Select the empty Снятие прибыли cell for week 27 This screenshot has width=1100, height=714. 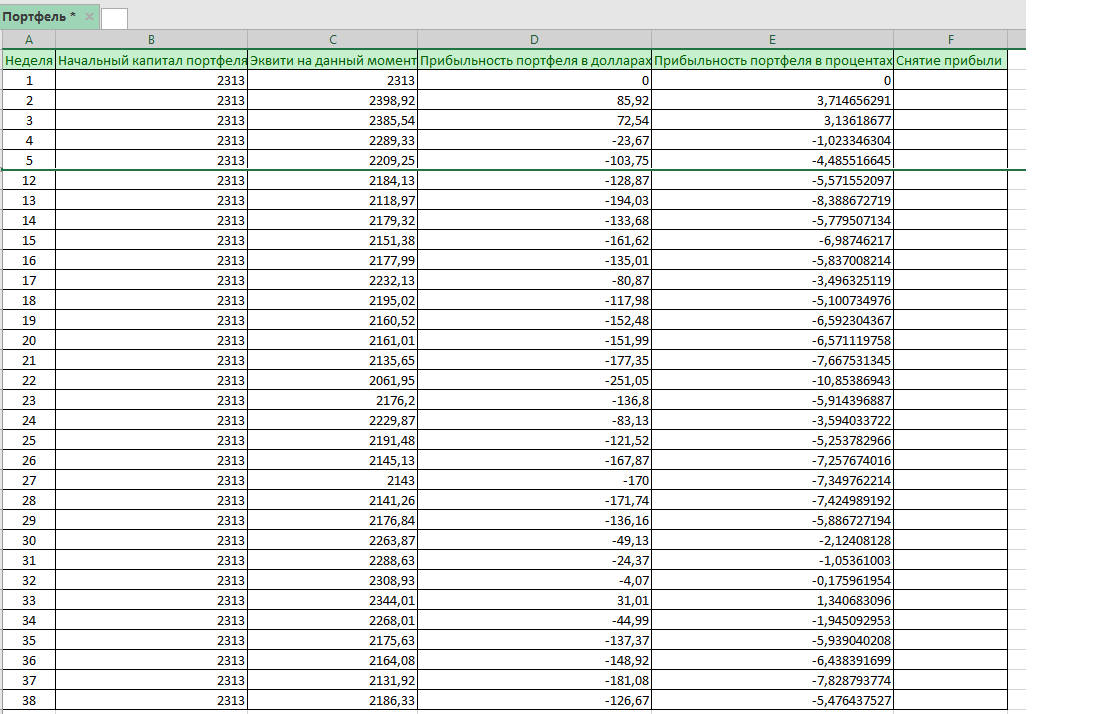pos(950,481)
